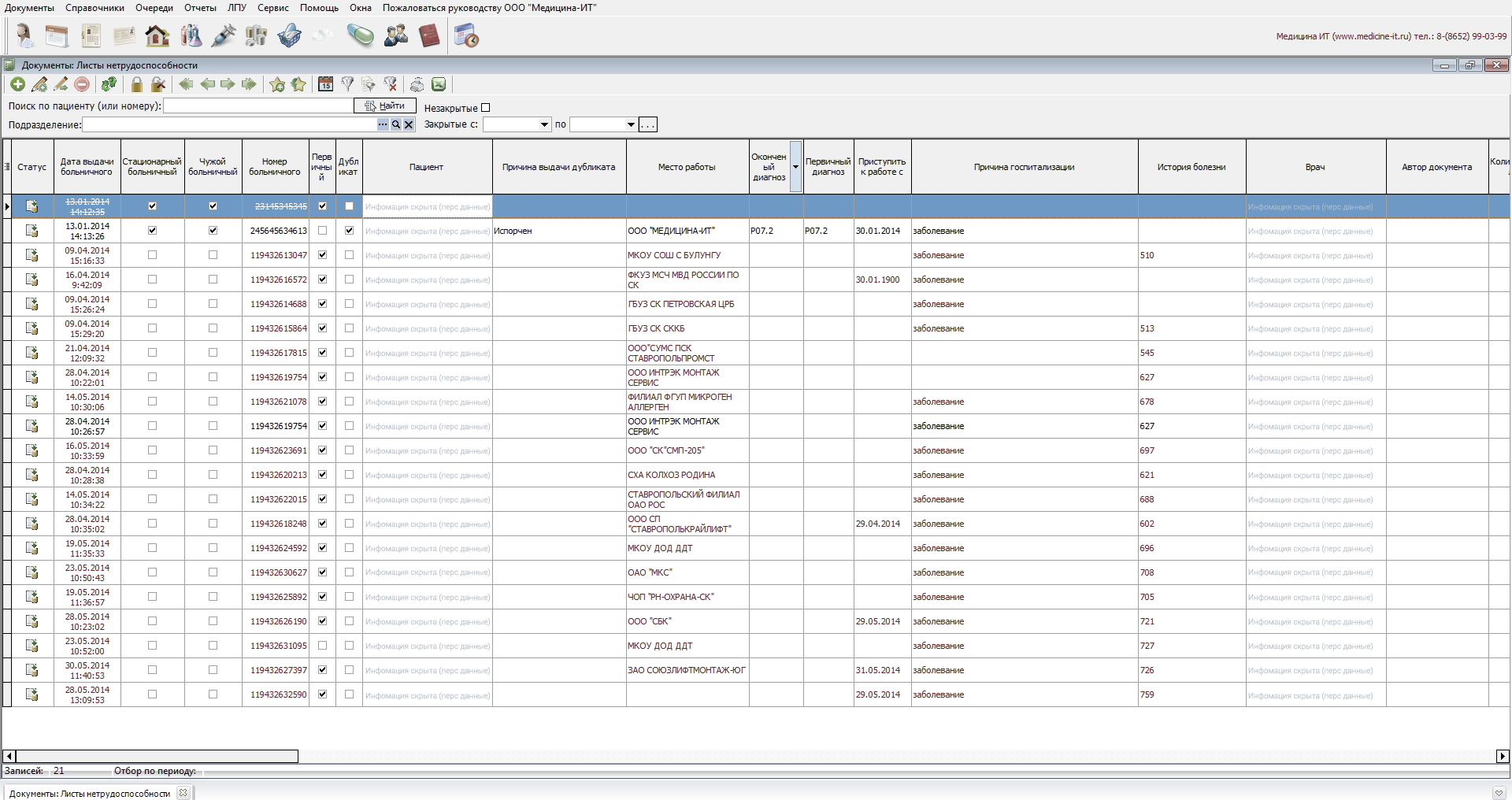Toggle Чужой больничный checkbox in row 119432614688
This screenshot has height=800, width=1512.
(x=213, y=304)
